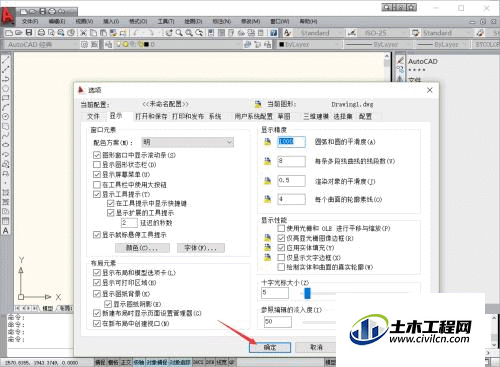Toggle 应用实体填充(Y) checkbox
Image resolution: width=500 pixels, height=367 pixels.
[x=281, y=248]
